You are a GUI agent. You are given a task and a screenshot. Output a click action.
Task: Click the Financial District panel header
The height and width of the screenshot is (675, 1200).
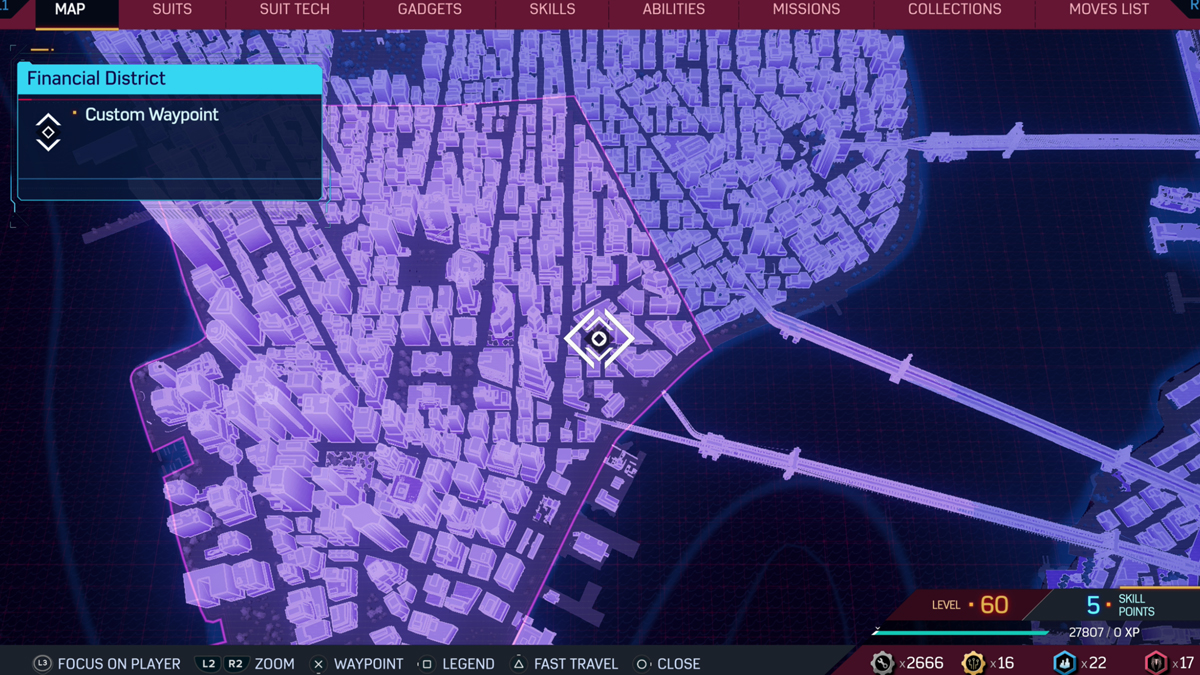170,79
